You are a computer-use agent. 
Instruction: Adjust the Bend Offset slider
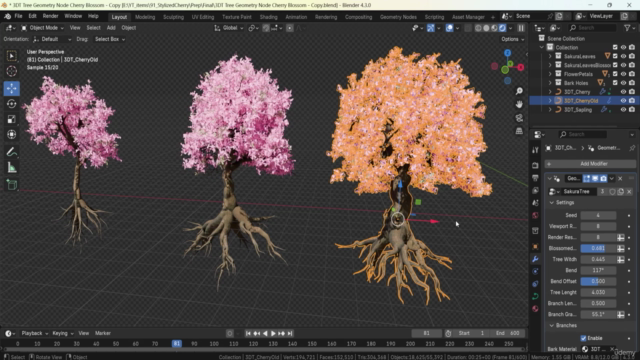click(x=598, y=281)
